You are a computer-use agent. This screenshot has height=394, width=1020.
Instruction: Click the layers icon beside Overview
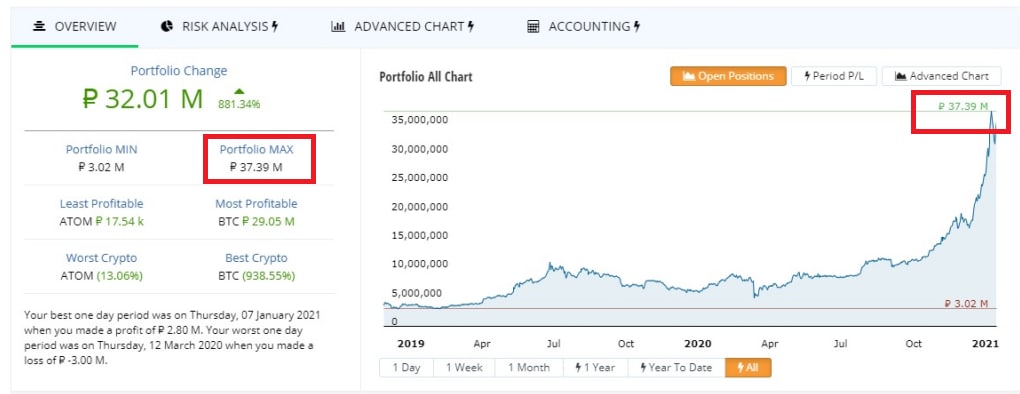(39, 27)
